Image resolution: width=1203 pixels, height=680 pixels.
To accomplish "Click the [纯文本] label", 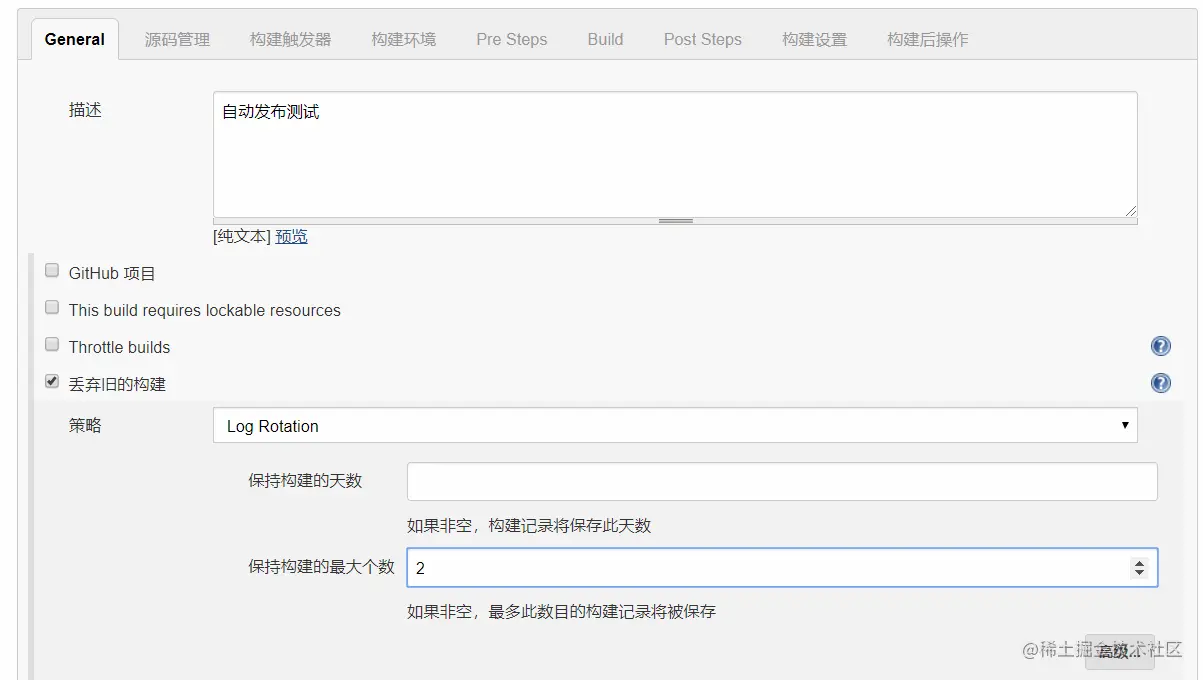I will click(242, 237).
